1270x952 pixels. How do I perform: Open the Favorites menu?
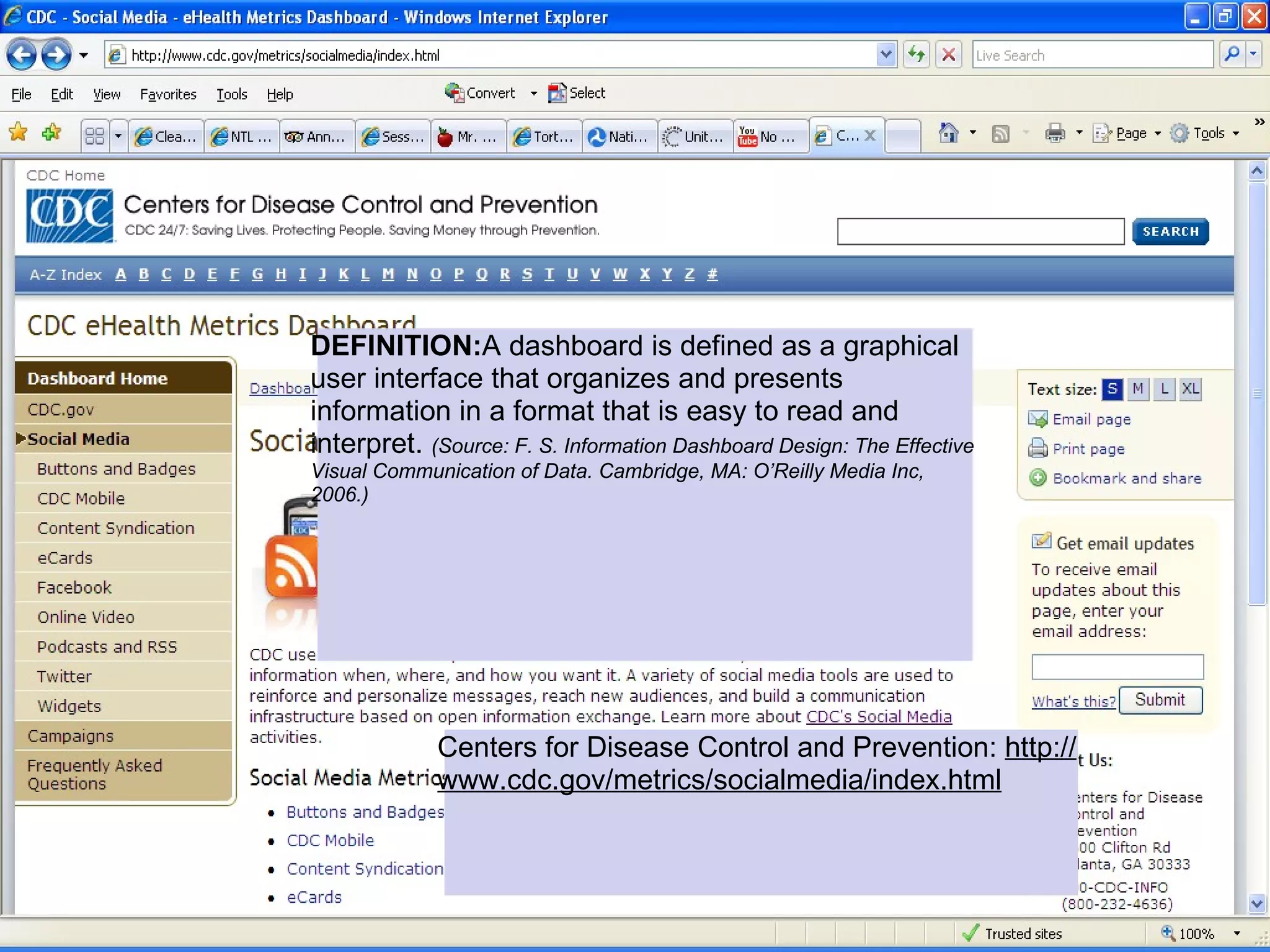pos(168,94)
